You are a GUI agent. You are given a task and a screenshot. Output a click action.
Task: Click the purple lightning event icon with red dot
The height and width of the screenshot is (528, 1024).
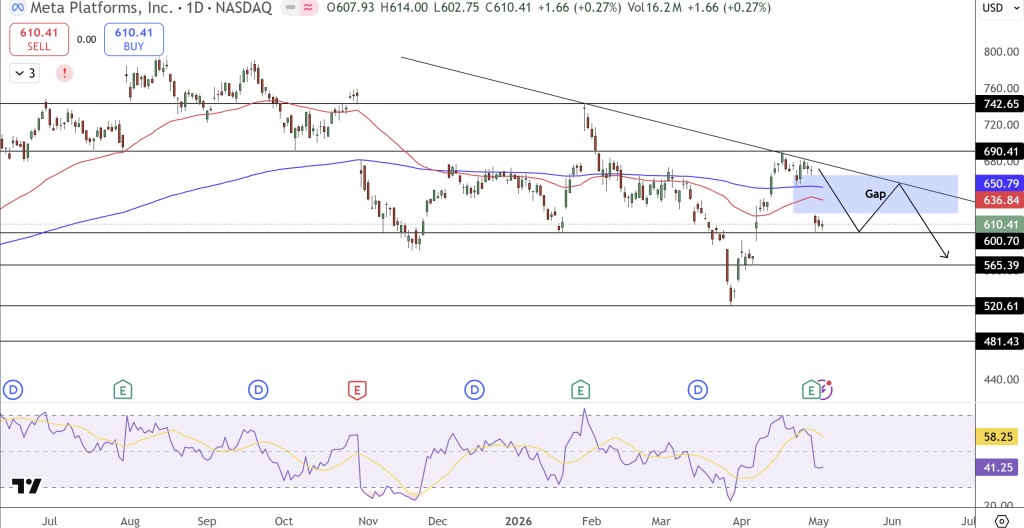point(825,389)
